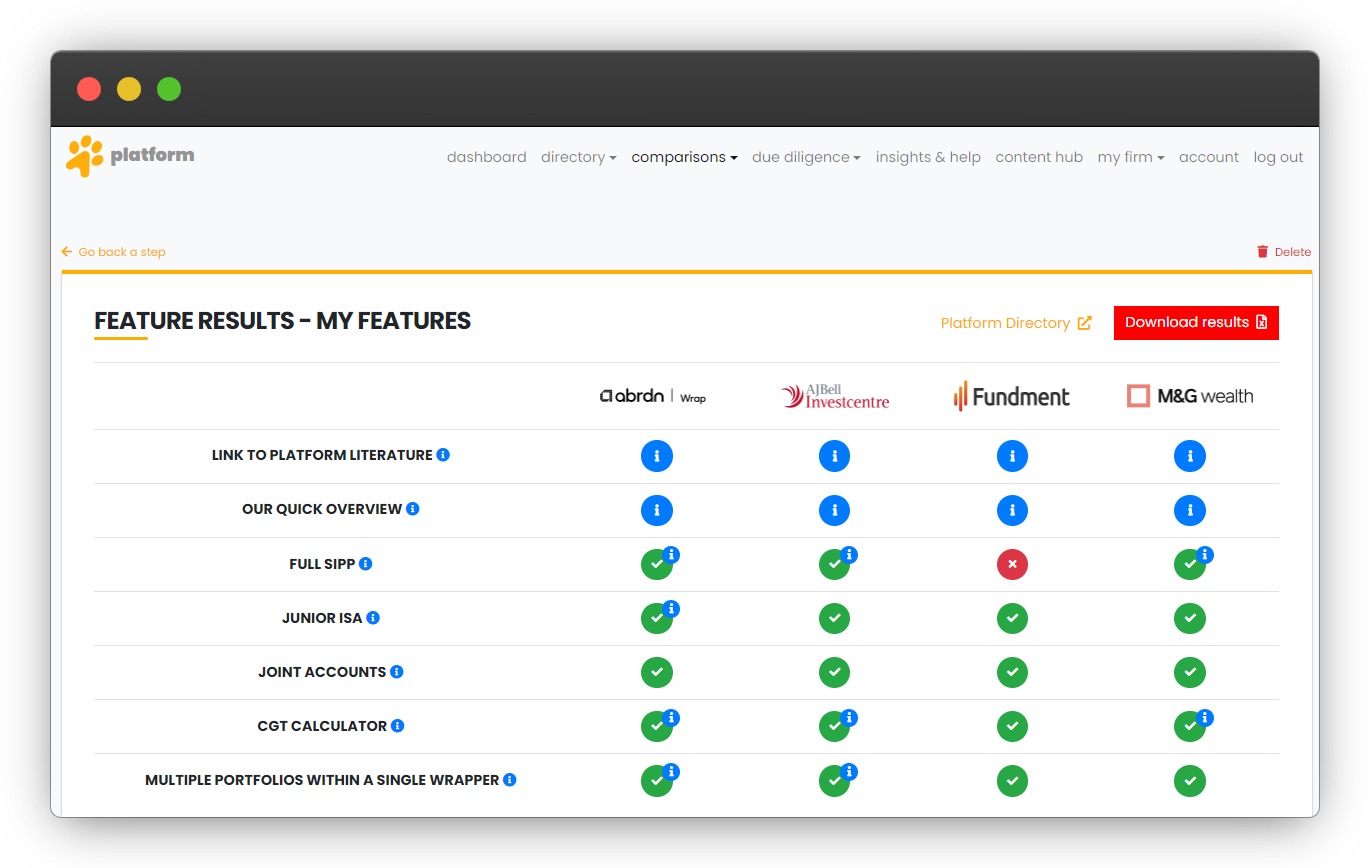1370x868 pixels.
Task: Expand the directory dropdown menu
Action: click(x=578, y=157)
